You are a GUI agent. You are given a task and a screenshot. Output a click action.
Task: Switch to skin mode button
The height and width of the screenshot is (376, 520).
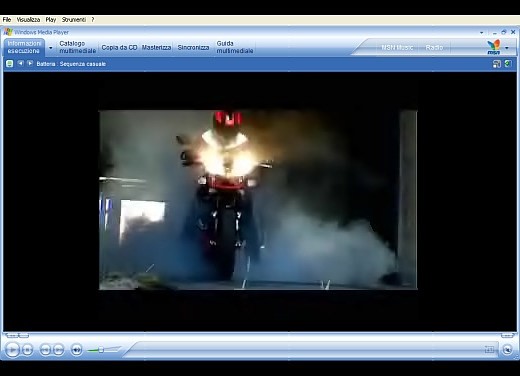coord(507,350)
